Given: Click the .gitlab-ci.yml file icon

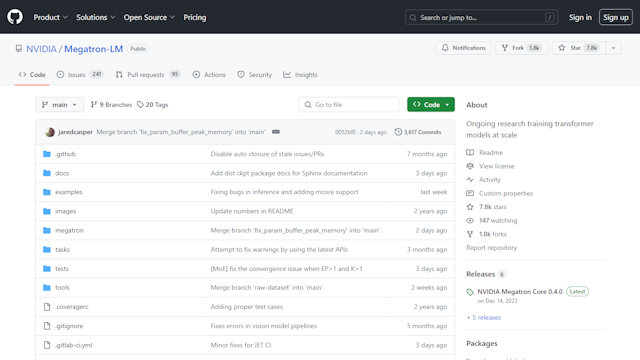Looking at the screenshot, I should click(x=47, y=345).
